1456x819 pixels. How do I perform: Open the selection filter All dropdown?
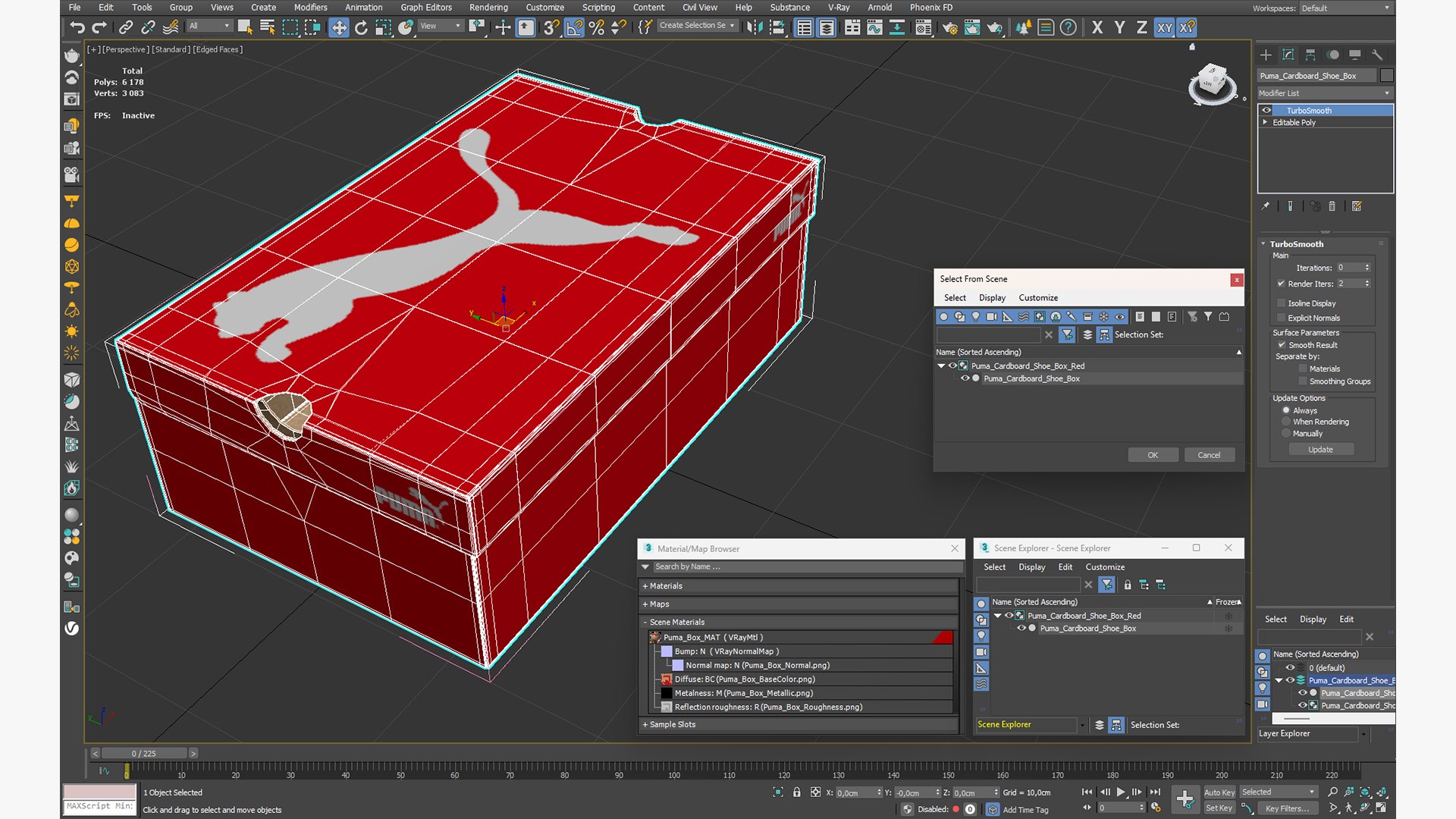(209, 26)
